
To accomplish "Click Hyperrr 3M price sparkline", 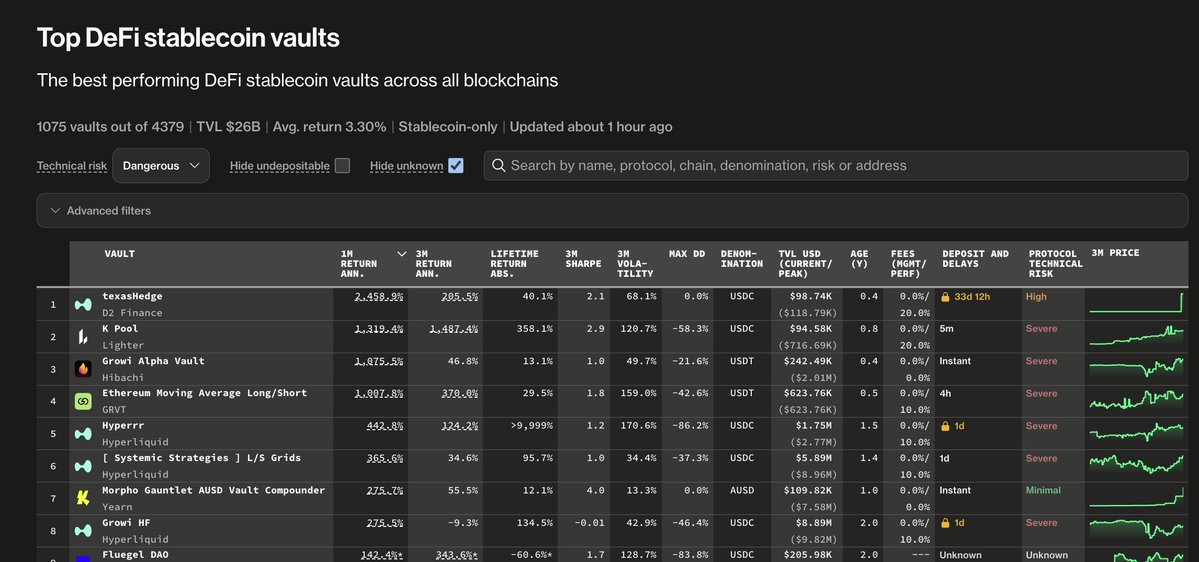I will pyautogui.click(x=1136, y=433).
